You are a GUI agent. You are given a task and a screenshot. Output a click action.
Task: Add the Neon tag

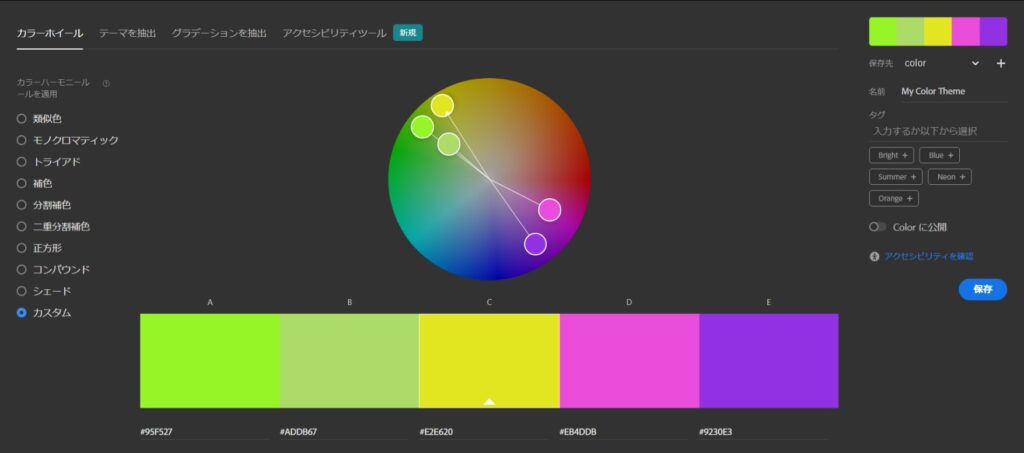(950, 177)
